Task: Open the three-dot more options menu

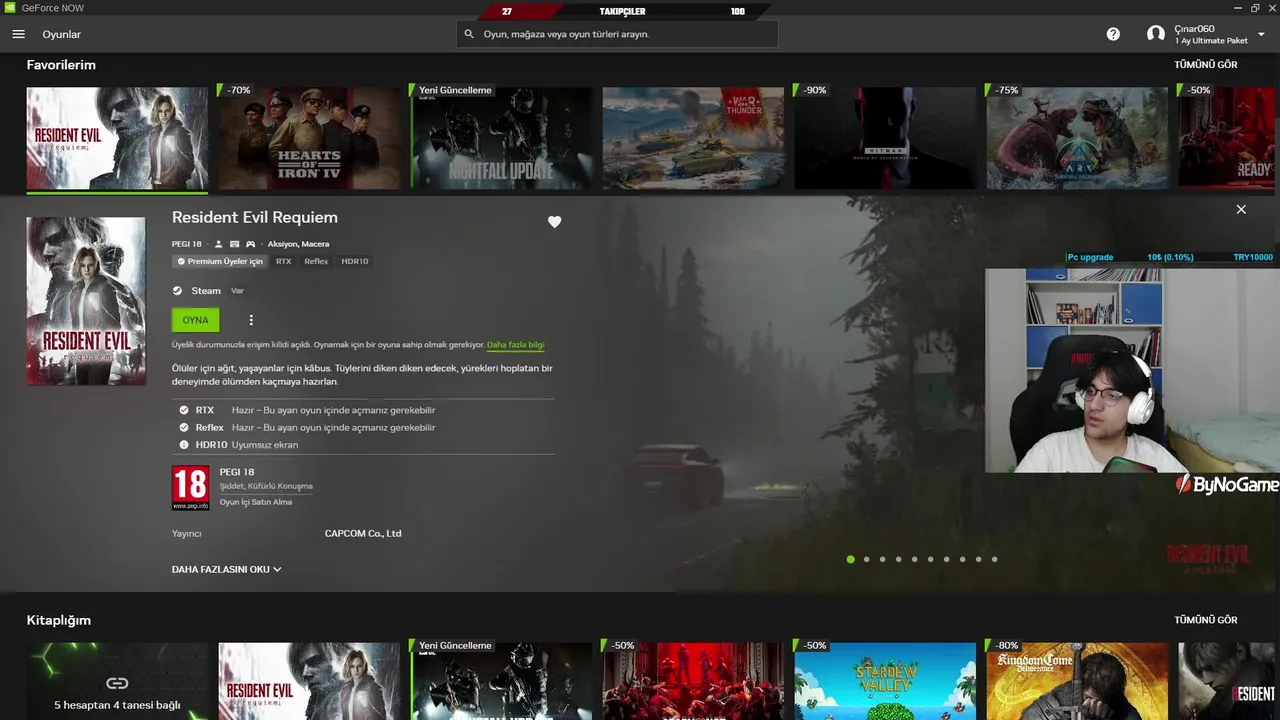Action: tap(251, 320)
